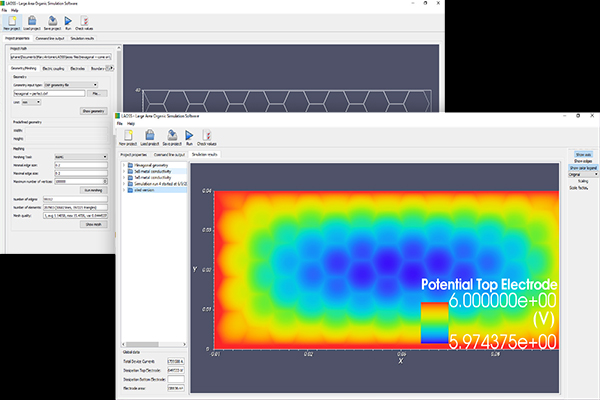
Task: Switch to Command line output tab in front window
Action: pos(169,155)
